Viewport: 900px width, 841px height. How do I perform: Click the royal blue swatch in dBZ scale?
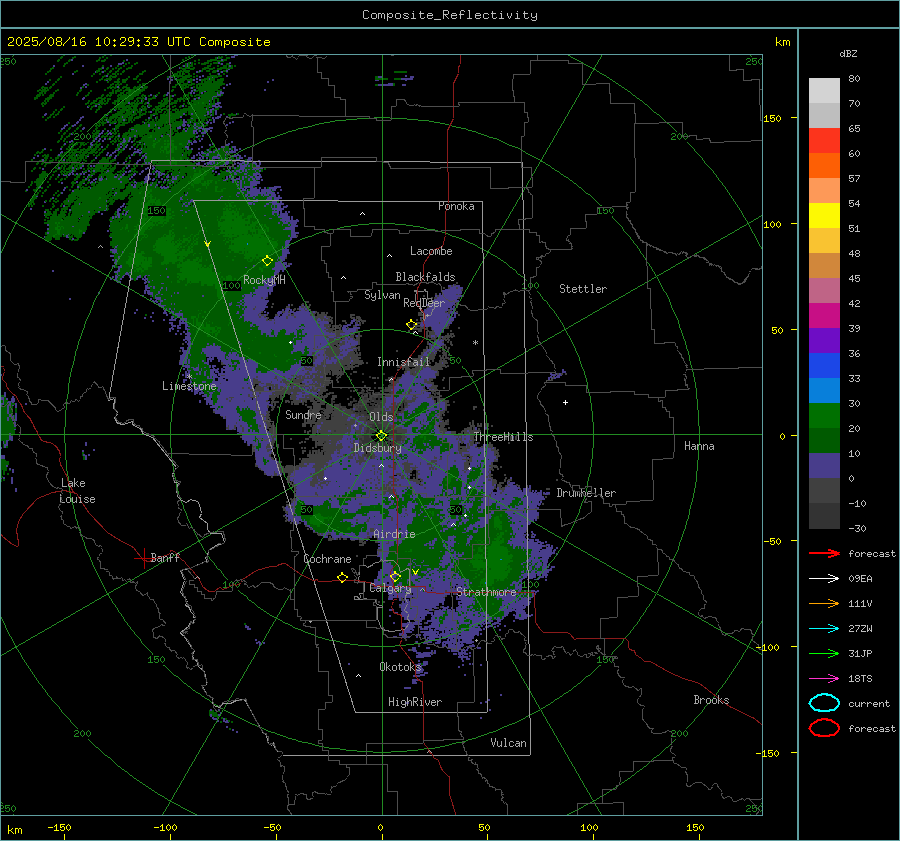point(824,366)
